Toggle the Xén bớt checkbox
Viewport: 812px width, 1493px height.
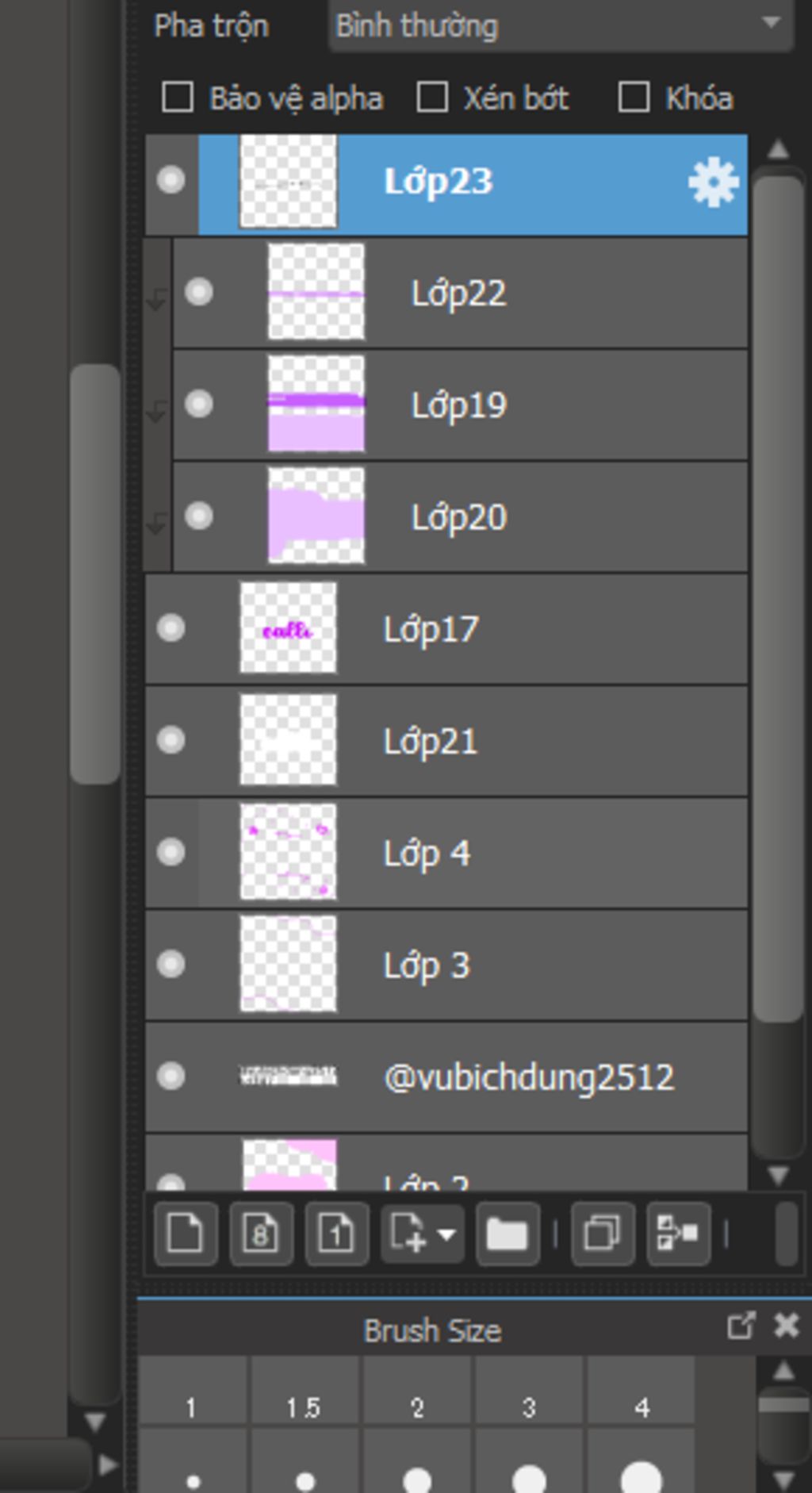432,98
